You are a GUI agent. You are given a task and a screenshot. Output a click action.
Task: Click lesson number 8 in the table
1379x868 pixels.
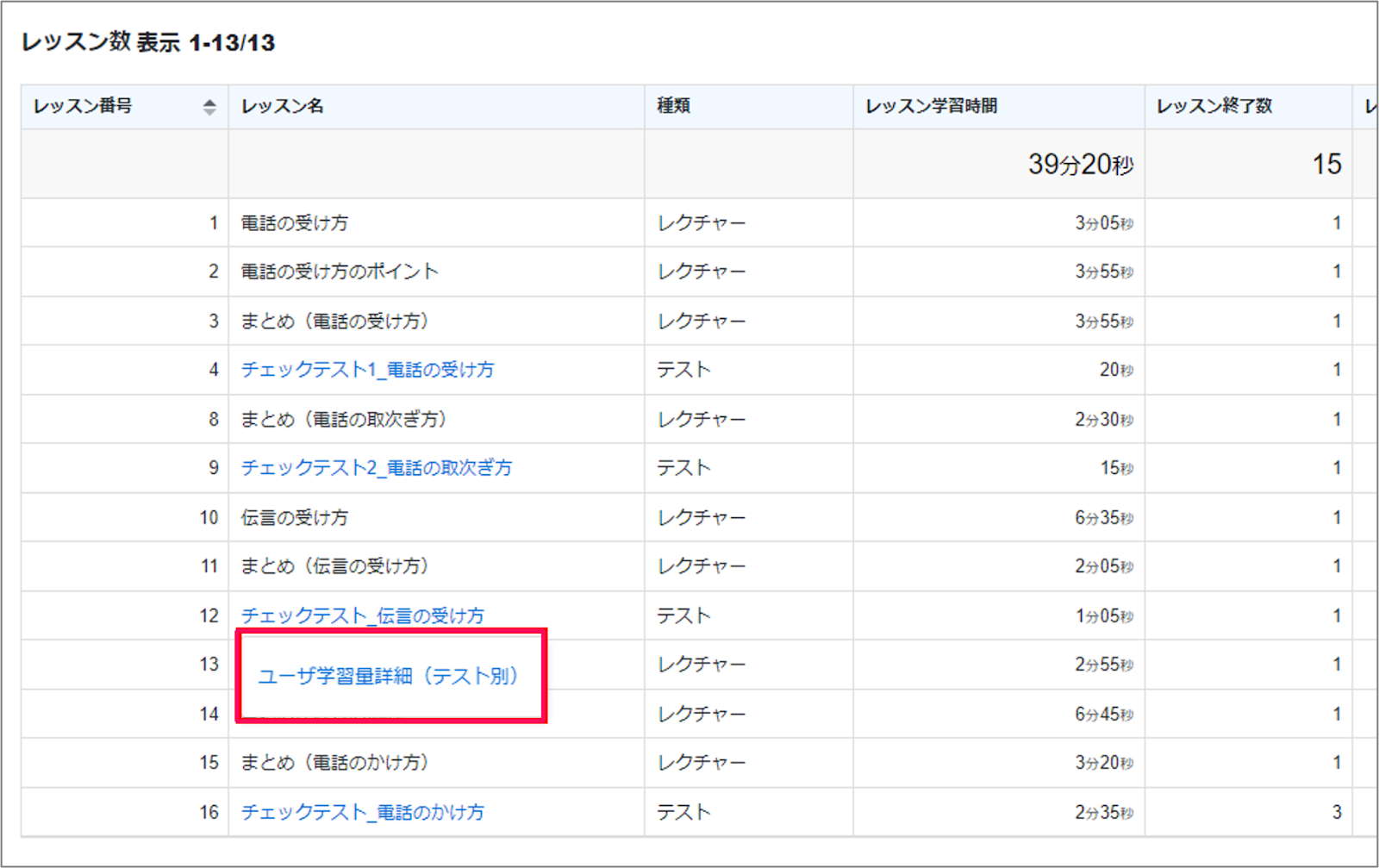(x=214, y=420)
